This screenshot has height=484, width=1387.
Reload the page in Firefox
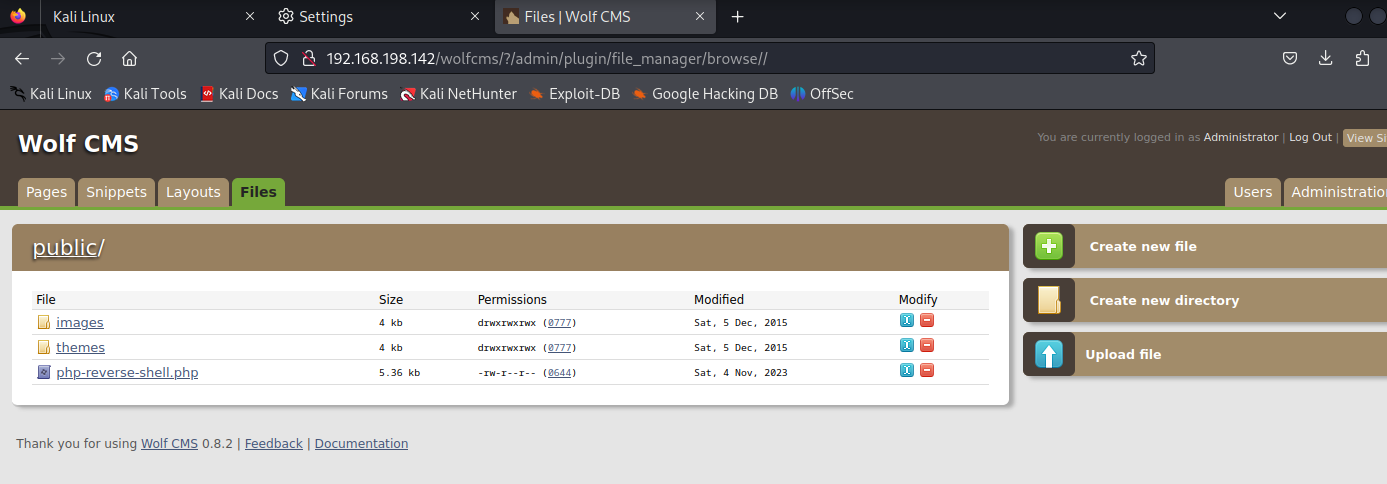coord(94,59)
